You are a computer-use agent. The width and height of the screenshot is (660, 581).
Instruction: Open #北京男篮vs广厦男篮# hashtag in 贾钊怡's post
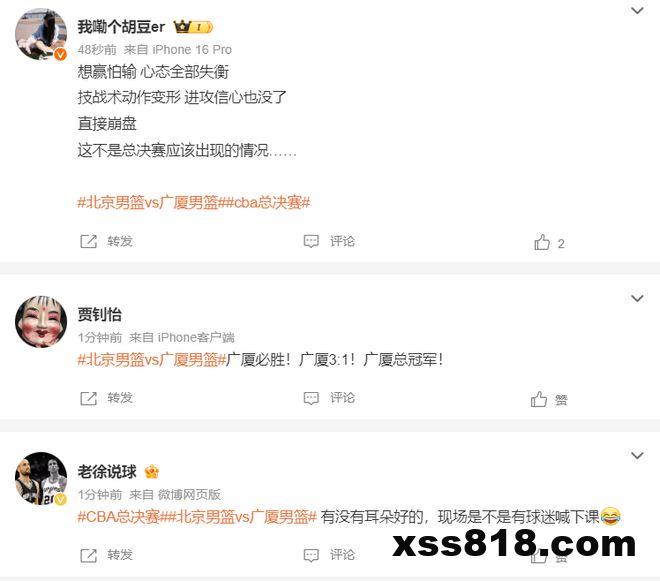click(x=152, y=360)
